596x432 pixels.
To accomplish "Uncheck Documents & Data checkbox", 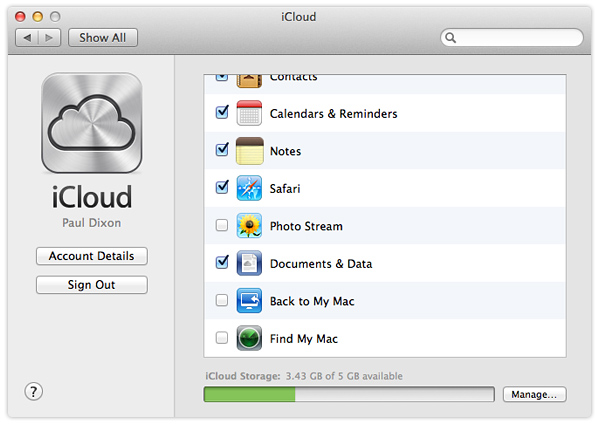I will 222,262.
